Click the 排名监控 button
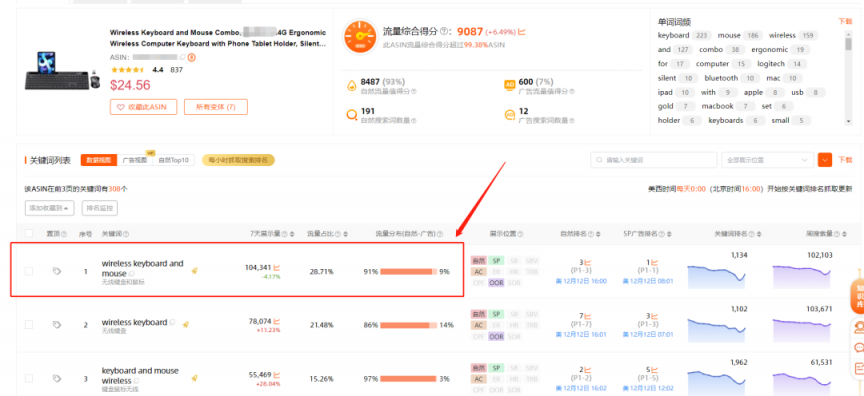Image resolution: width=864 pixels, height=396 pixels. 100,208
